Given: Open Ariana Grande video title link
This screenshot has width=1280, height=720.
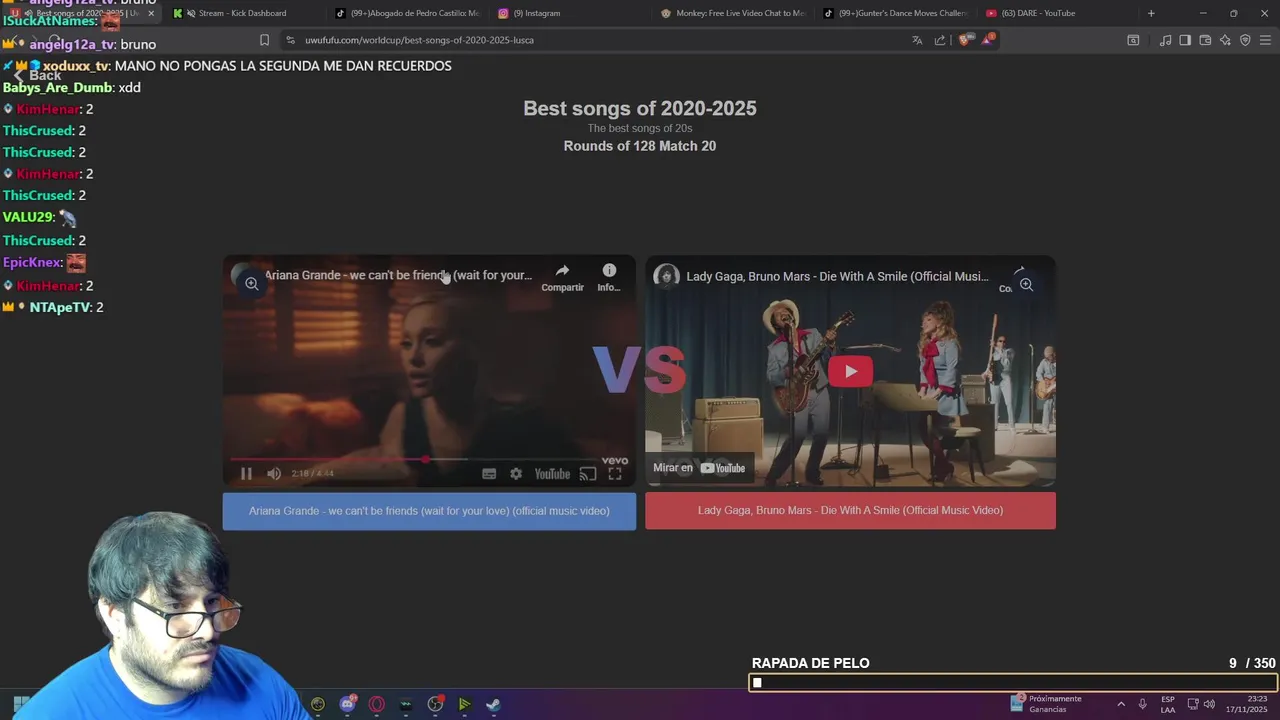Looking at the screenshot, I should [398, 275].
